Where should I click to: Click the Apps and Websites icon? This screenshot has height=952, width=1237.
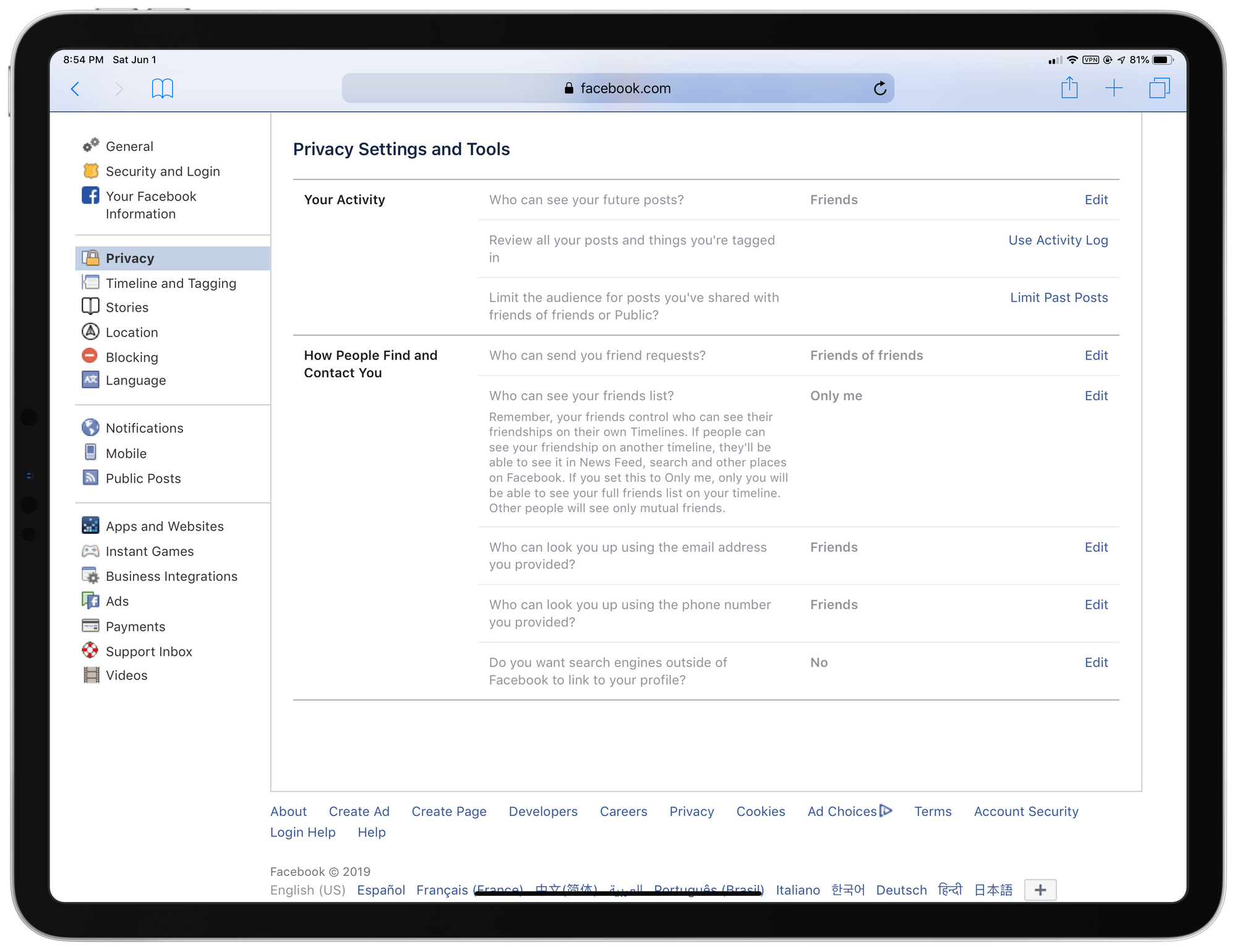[x=90, y=525]
